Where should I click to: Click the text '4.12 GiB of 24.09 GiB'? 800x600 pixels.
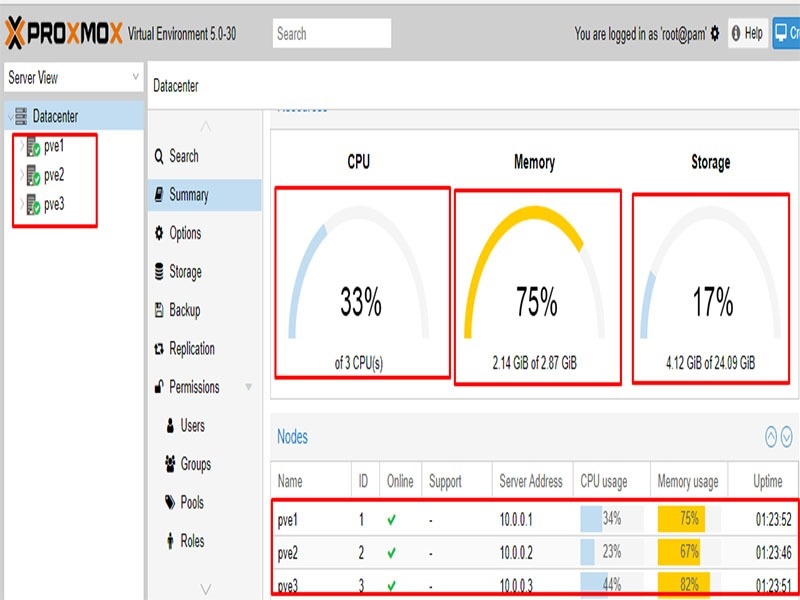point(710,363)
